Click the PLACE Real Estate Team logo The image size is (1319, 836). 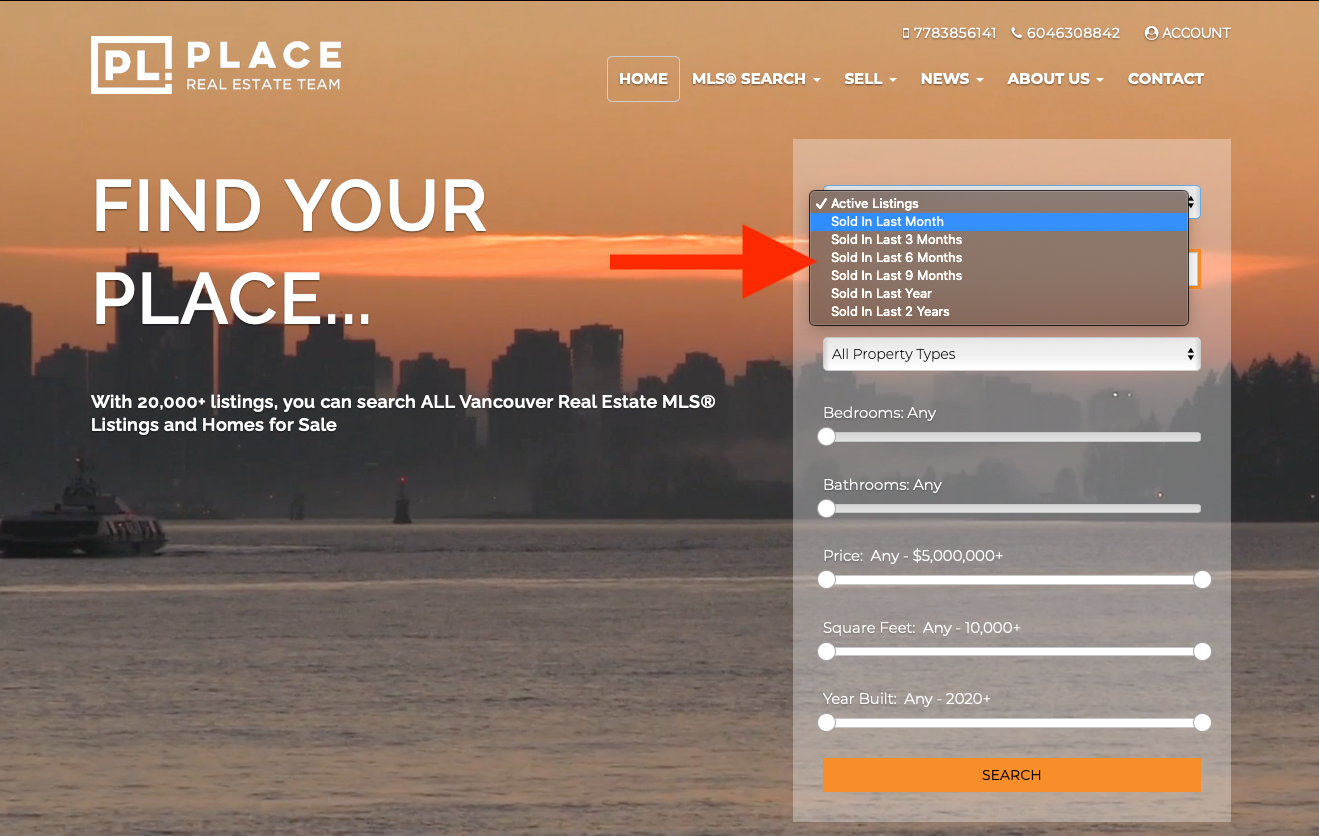click(216, 65)
